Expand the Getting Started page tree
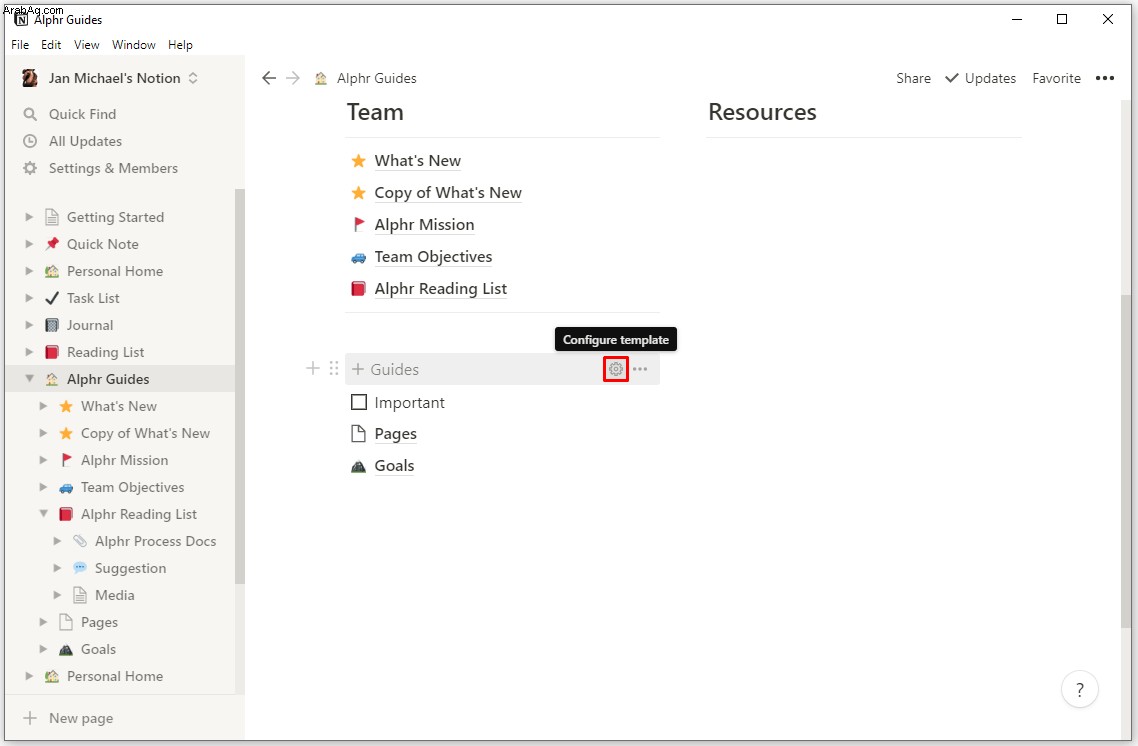 coord(29,217)
